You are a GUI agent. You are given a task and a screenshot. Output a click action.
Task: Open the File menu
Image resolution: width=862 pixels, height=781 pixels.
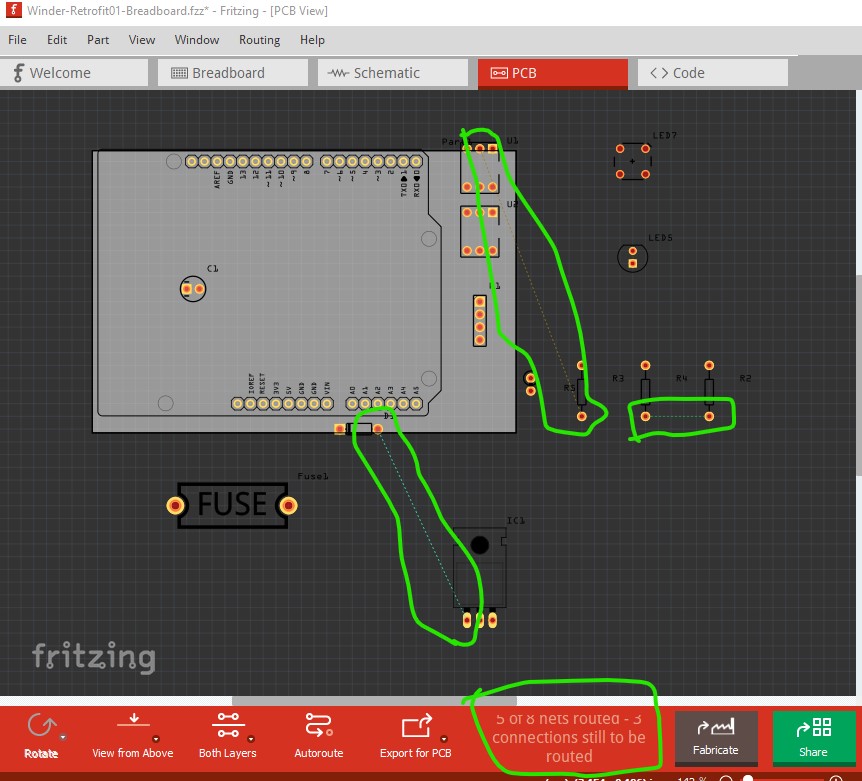(x=17, y=40)
